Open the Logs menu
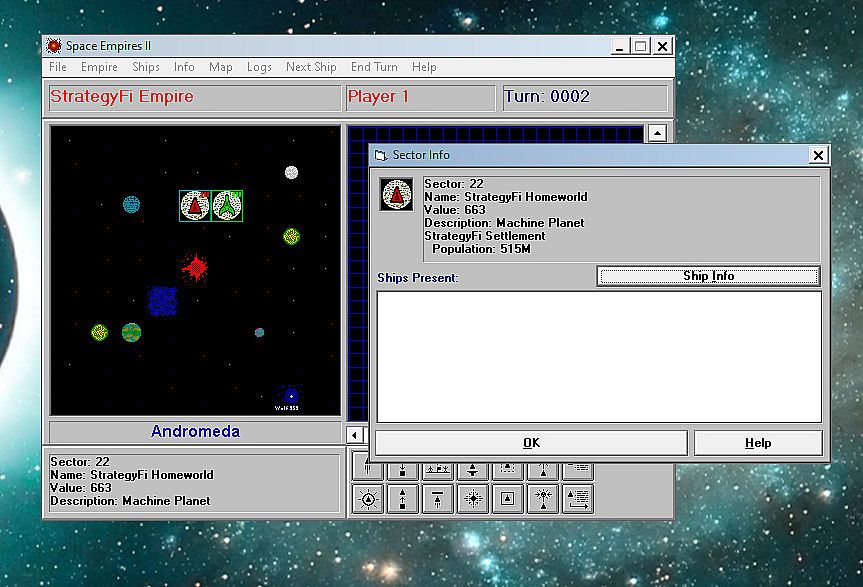The image size is (863, 587). 259,67
